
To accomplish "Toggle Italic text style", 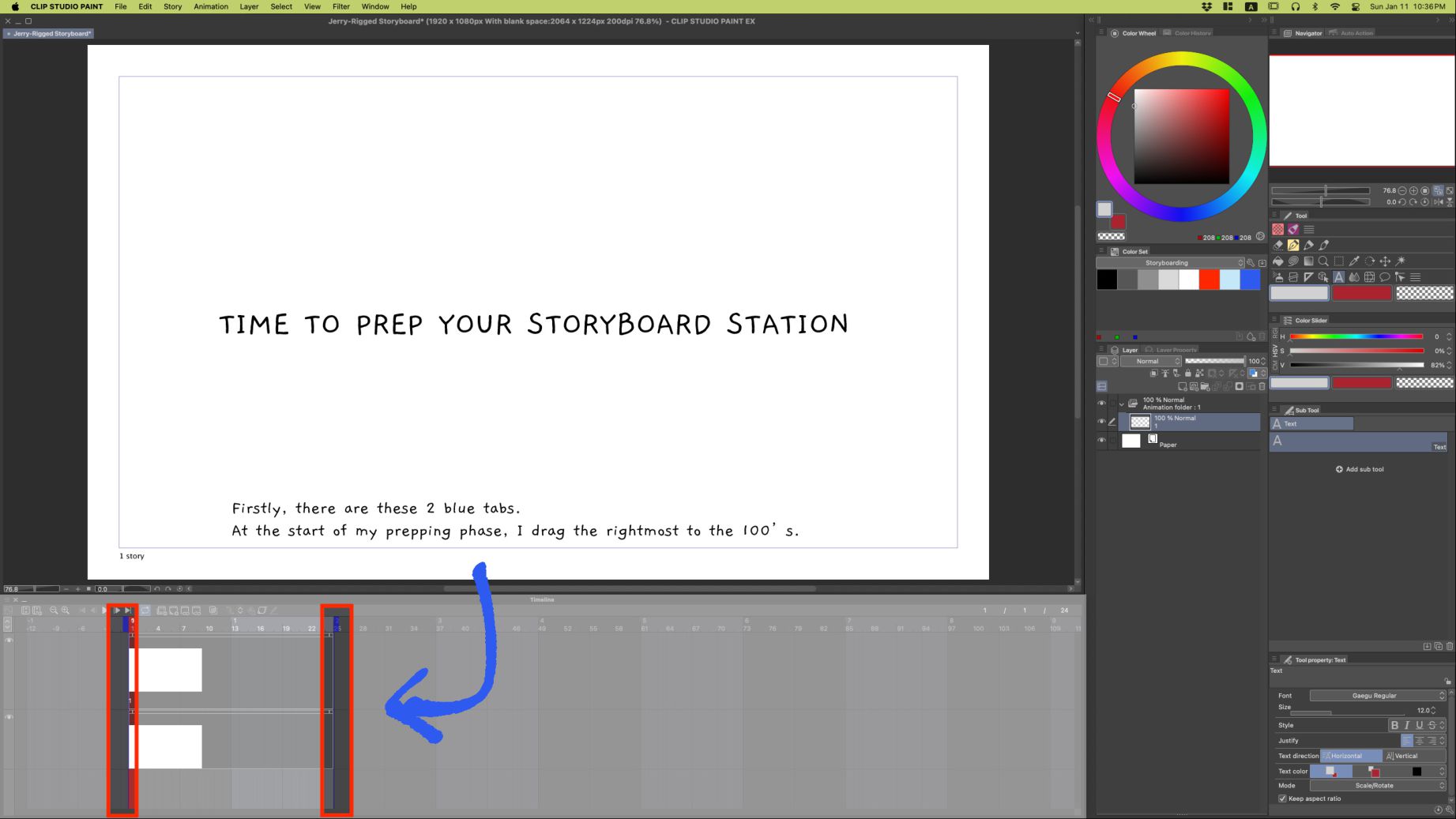I will [x=1407, y=725].
